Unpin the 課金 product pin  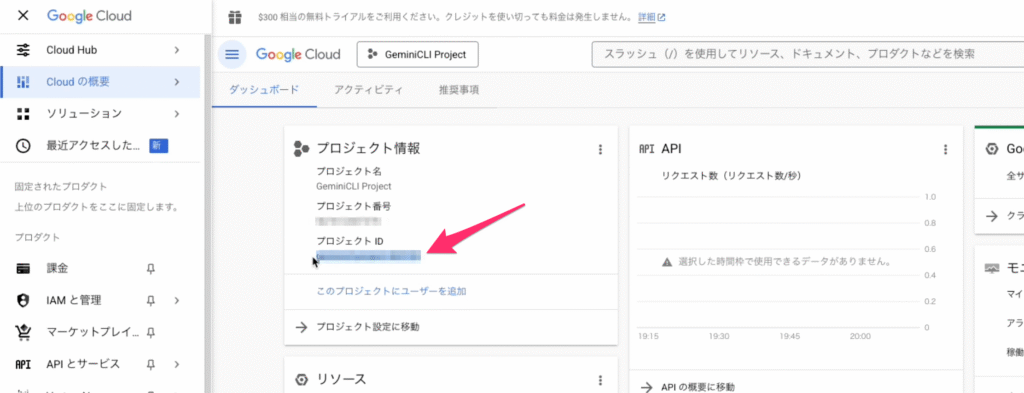151,268
